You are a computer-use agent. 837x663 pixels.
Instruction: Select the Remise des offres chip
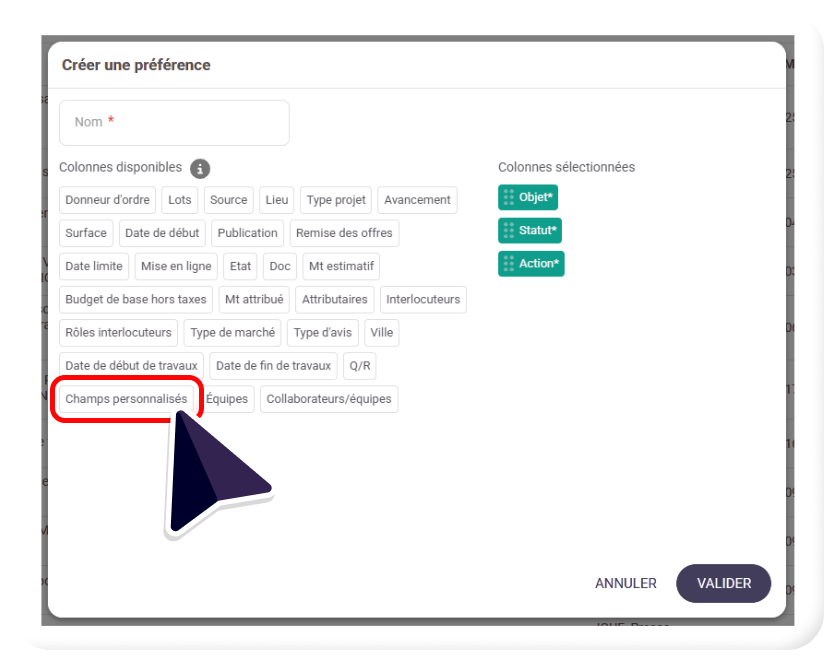pyautogui.click(x=344, y=233)
